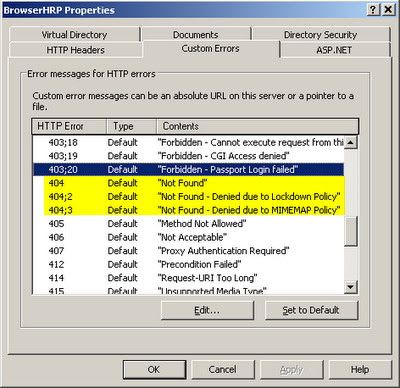
Task: Select the 415 Unsupported Media Type row
Action: (x=188, y=290)
